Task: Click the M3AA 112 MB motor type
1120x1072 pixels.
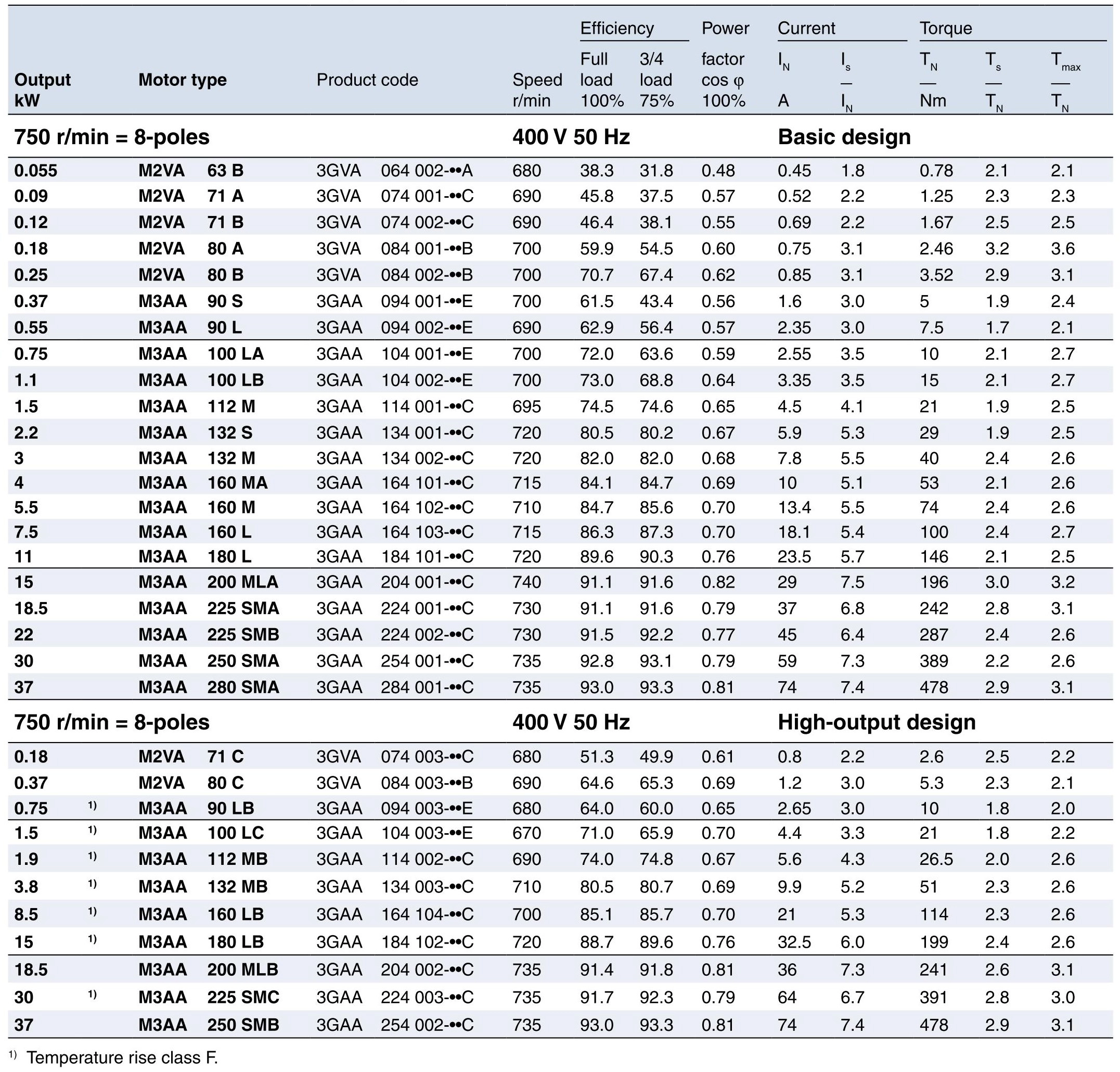Action: (x=203, y=859)
